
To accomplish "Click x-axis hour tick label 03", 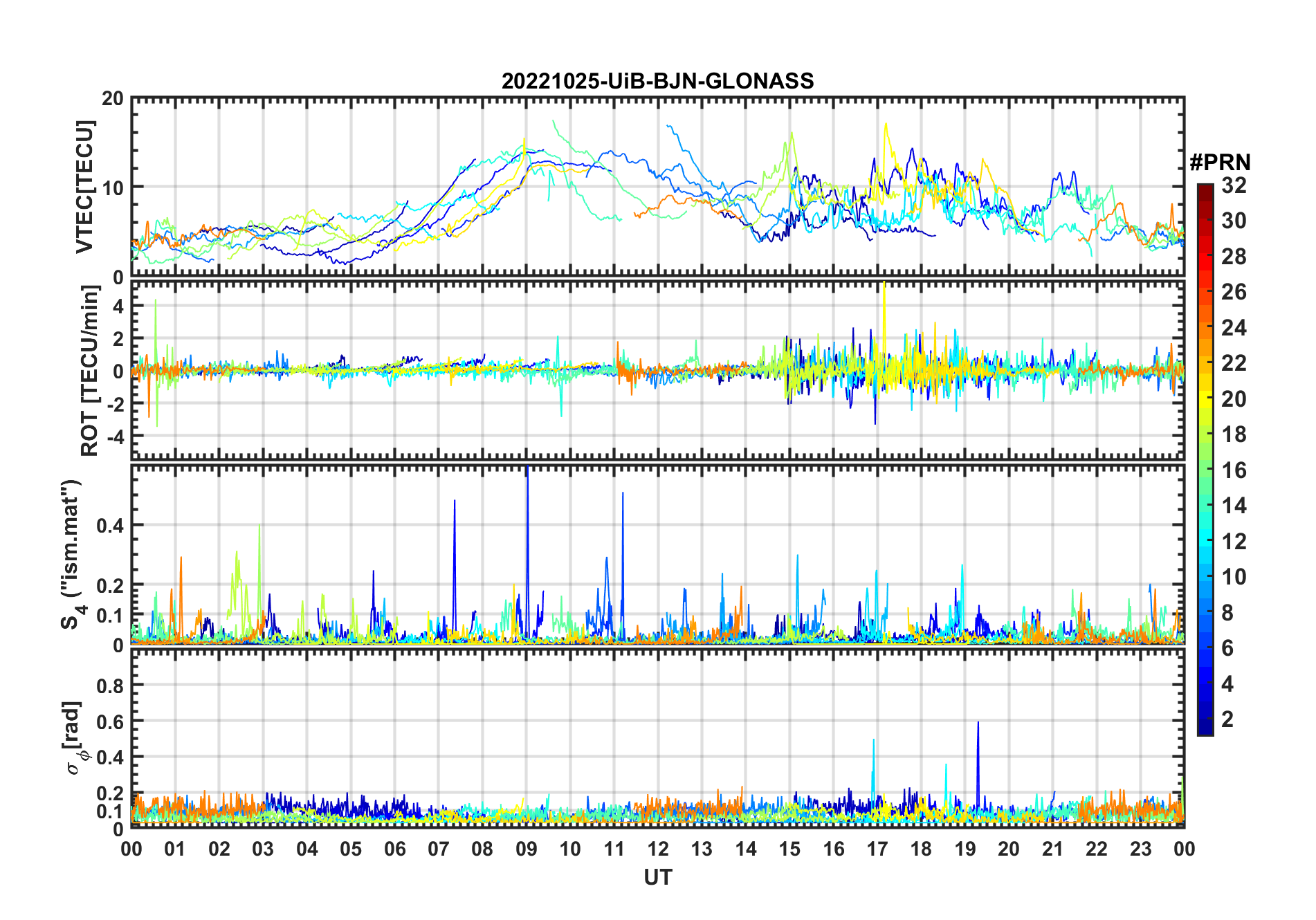I will point(263,849).
